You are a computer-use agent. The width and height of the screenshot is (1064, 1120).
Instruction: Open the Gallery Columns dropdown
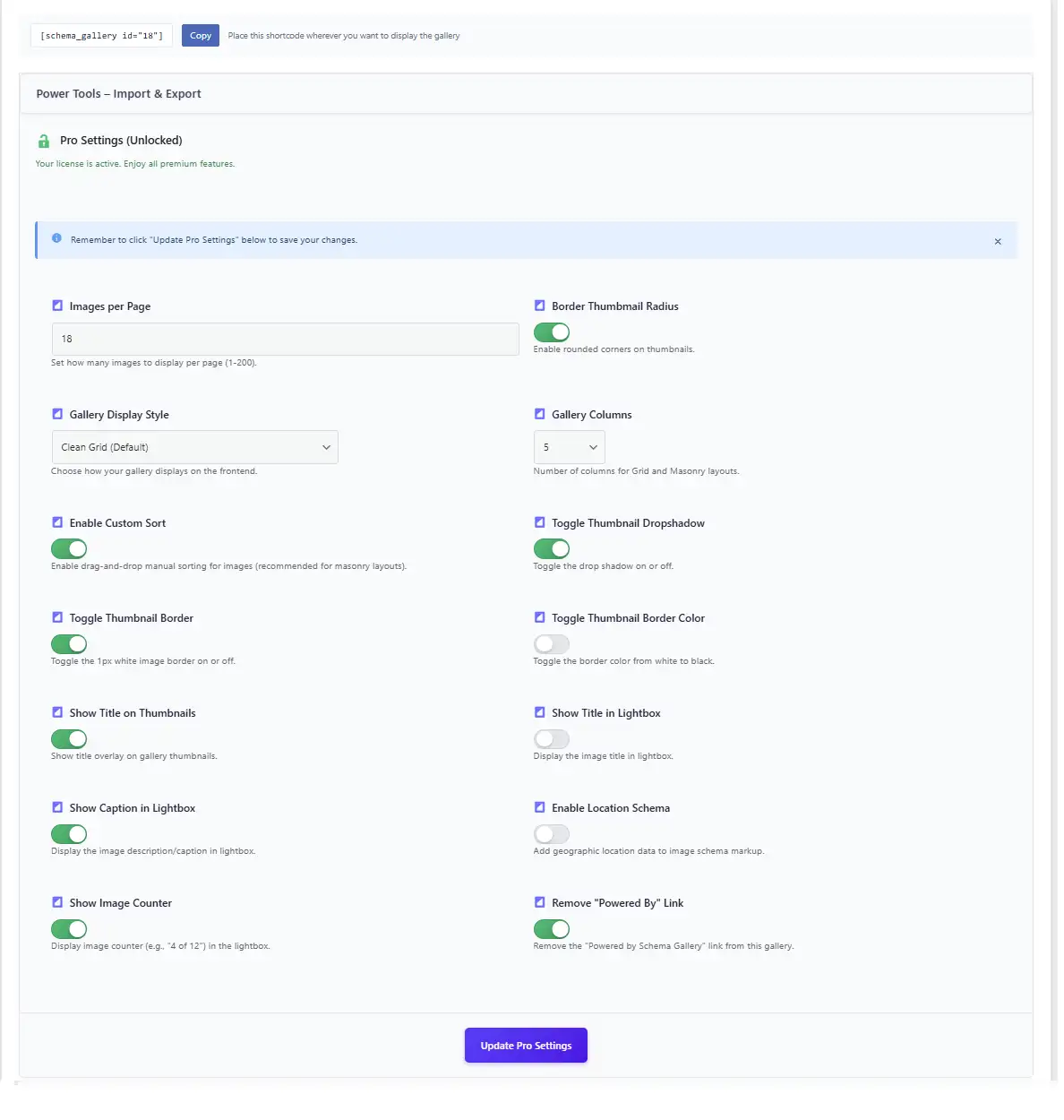[569, 446]
